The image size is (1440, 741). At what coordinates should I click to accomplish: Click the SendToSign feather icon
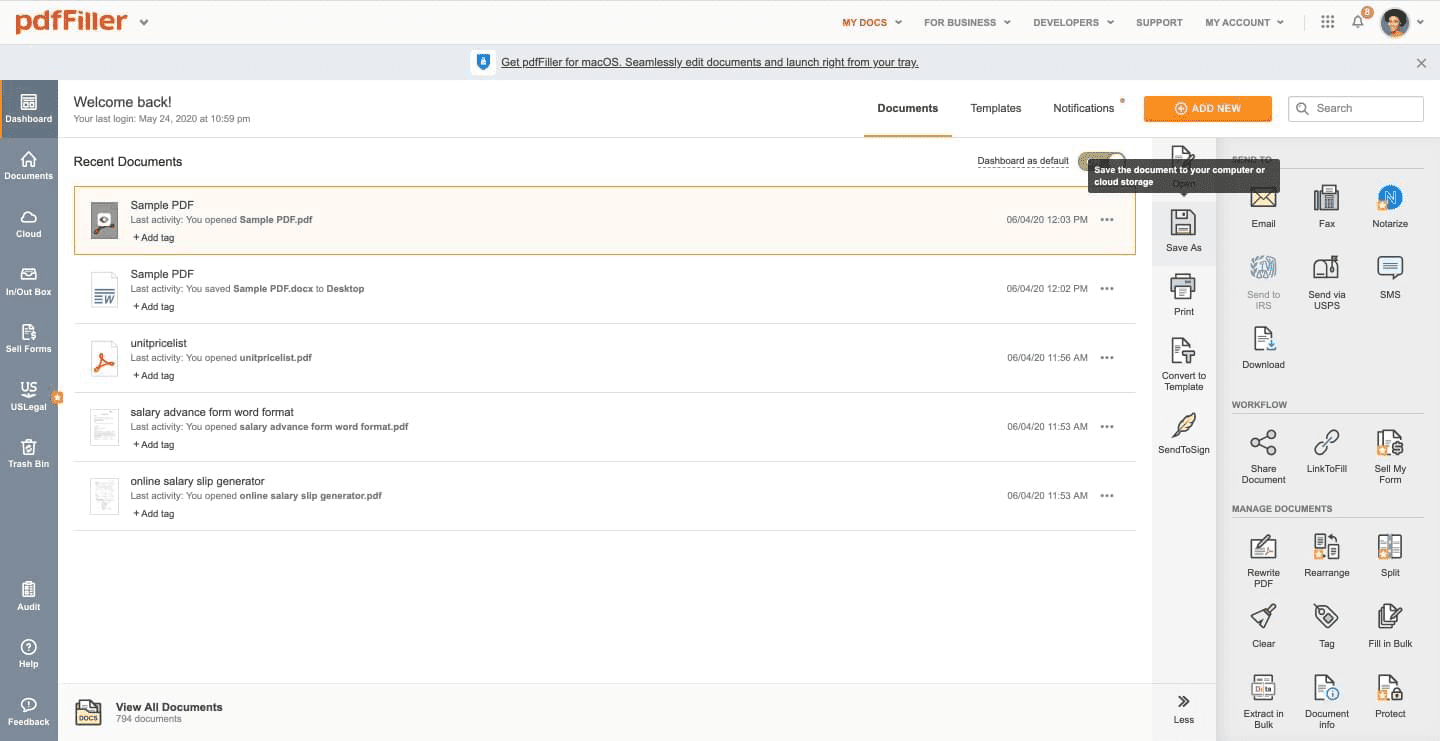tap(1183, 425)
